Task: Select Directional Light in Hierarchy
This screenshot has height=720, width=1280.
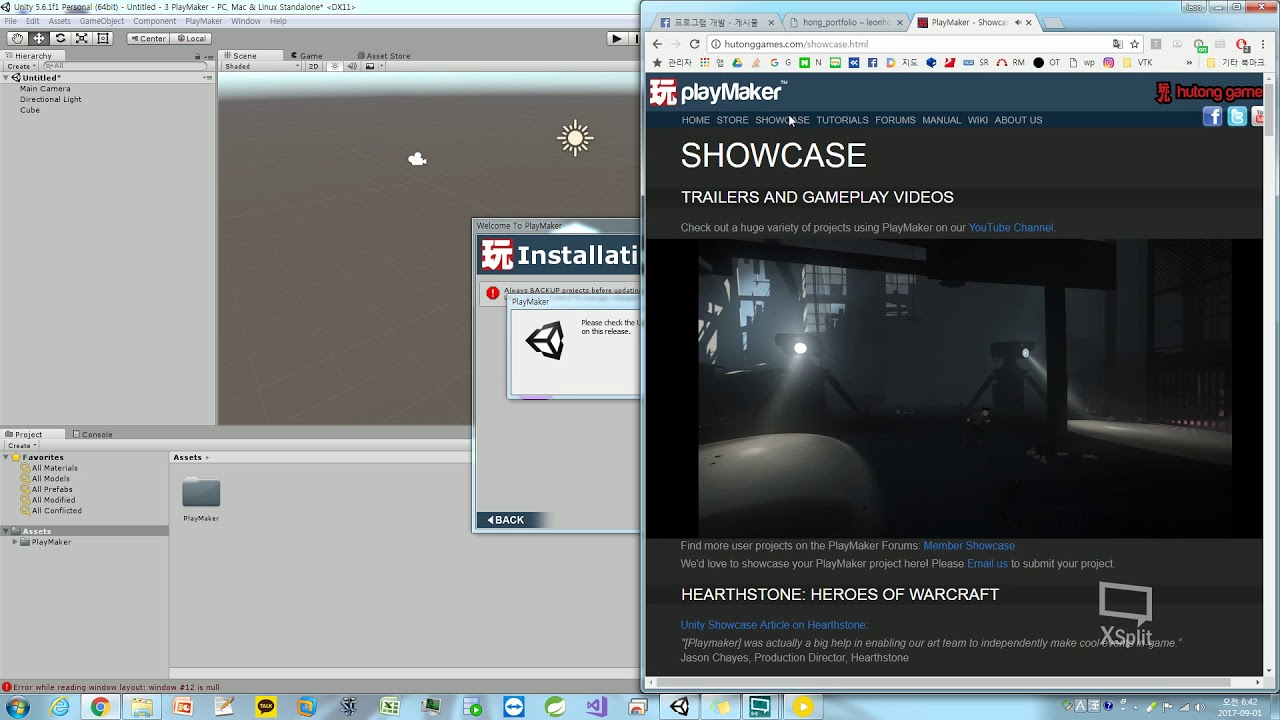Action: [51, 100]
